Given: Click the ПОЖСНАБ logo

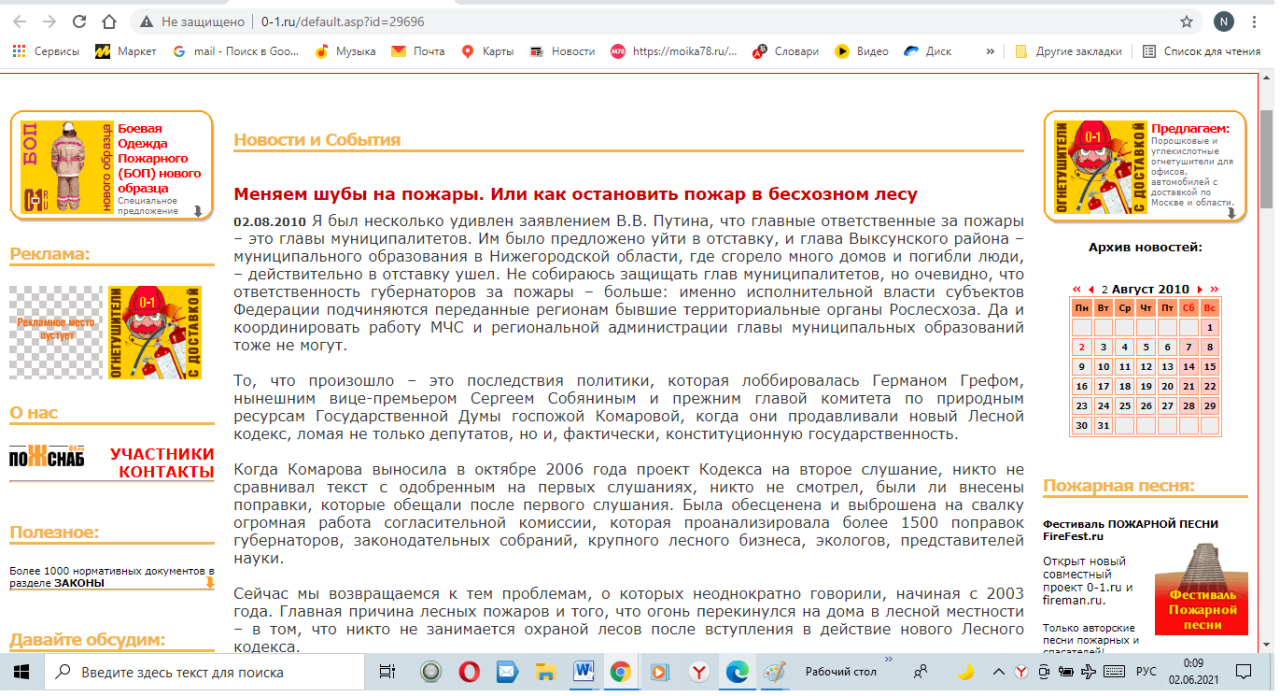Looking at the screenshot, I should pos(47,458).
